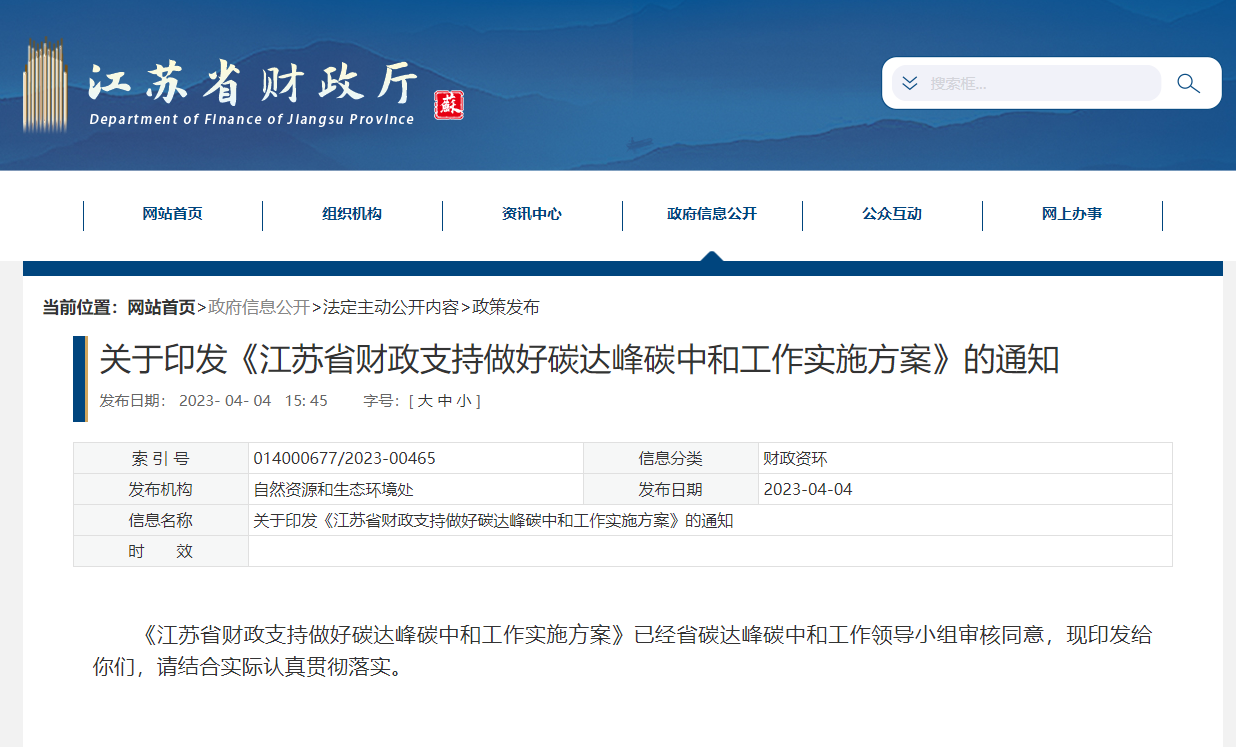Click the 索引号 value 014000677/2023-00465

(346, 458)
